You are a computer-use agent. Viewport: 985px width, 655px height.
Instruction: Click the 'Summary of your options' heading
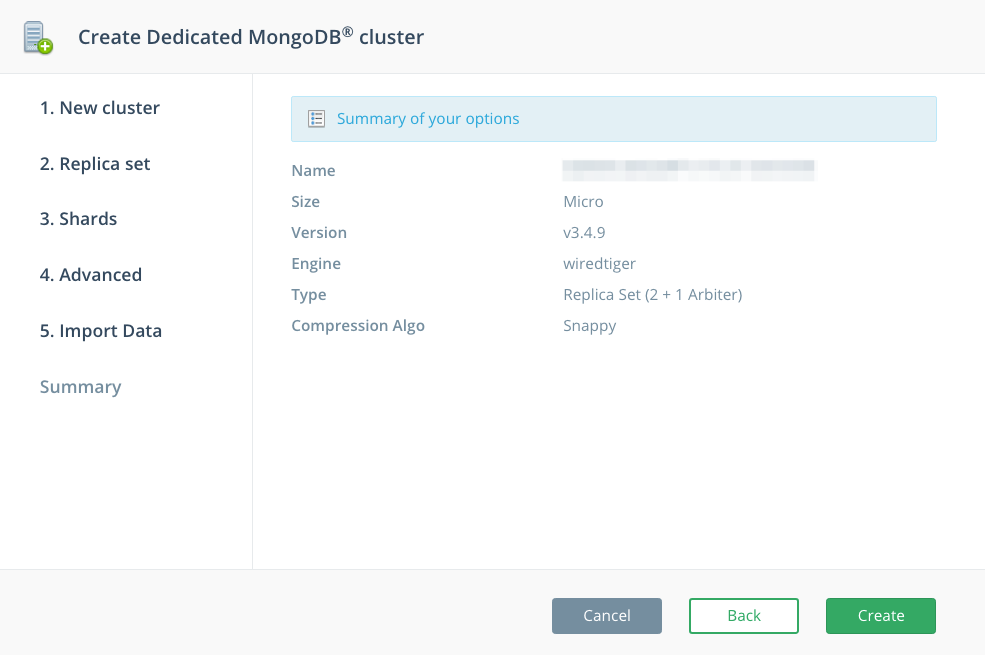click(428, 119)
